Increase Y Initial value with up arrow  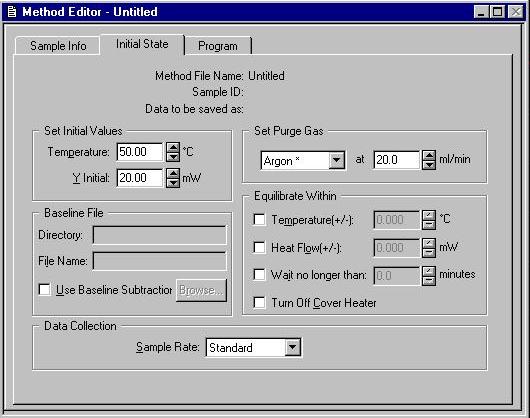173,173
